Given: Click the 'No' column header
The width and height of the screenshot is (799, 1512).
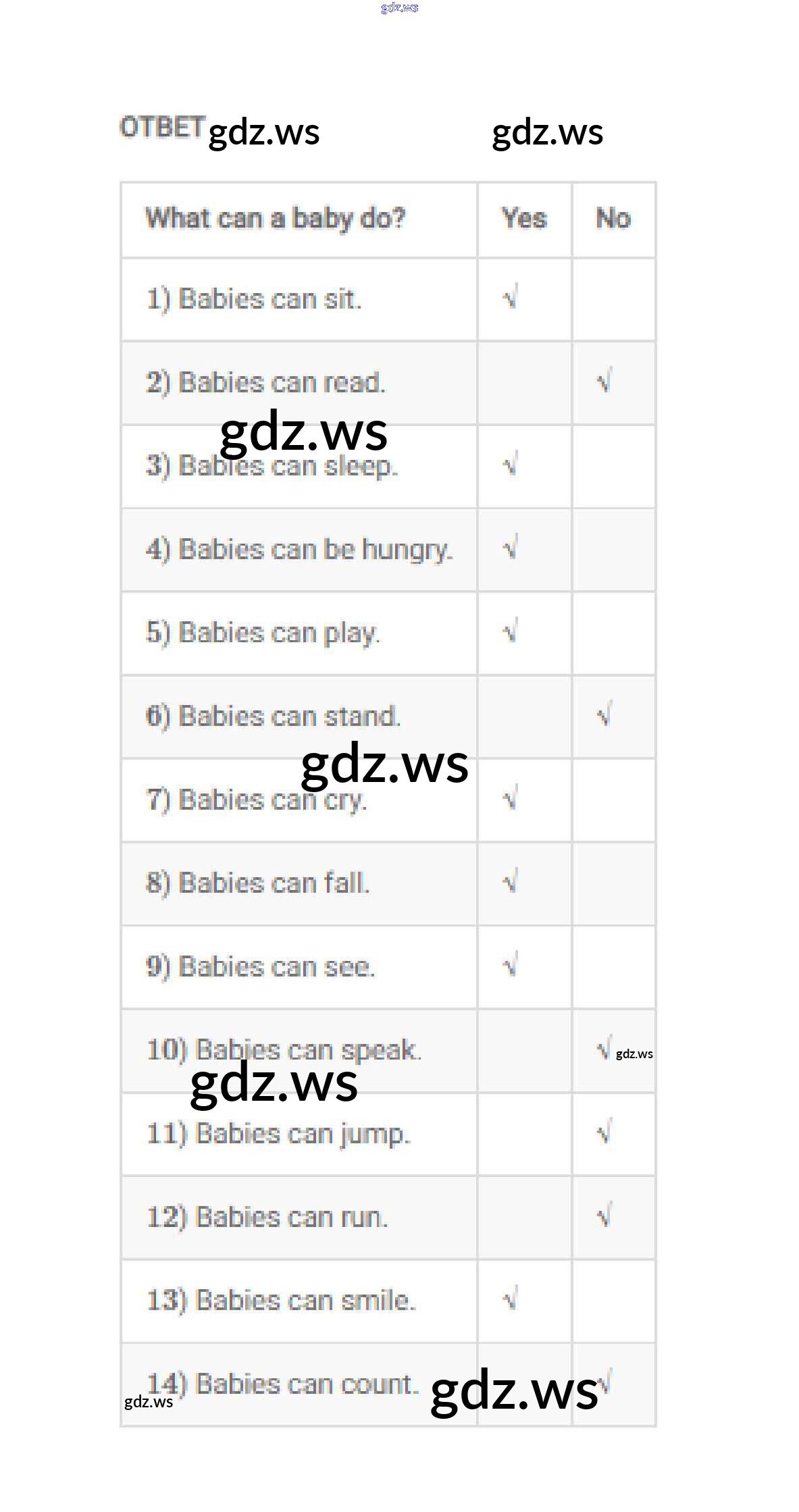Looking at the screenshot, I should 613,218.
